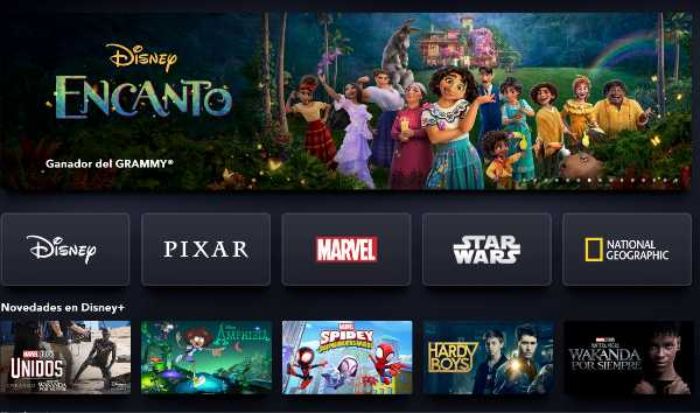Open the Hardy Boys thumbnail
This screenshot has width=700, height=413.
coord(488,357)
